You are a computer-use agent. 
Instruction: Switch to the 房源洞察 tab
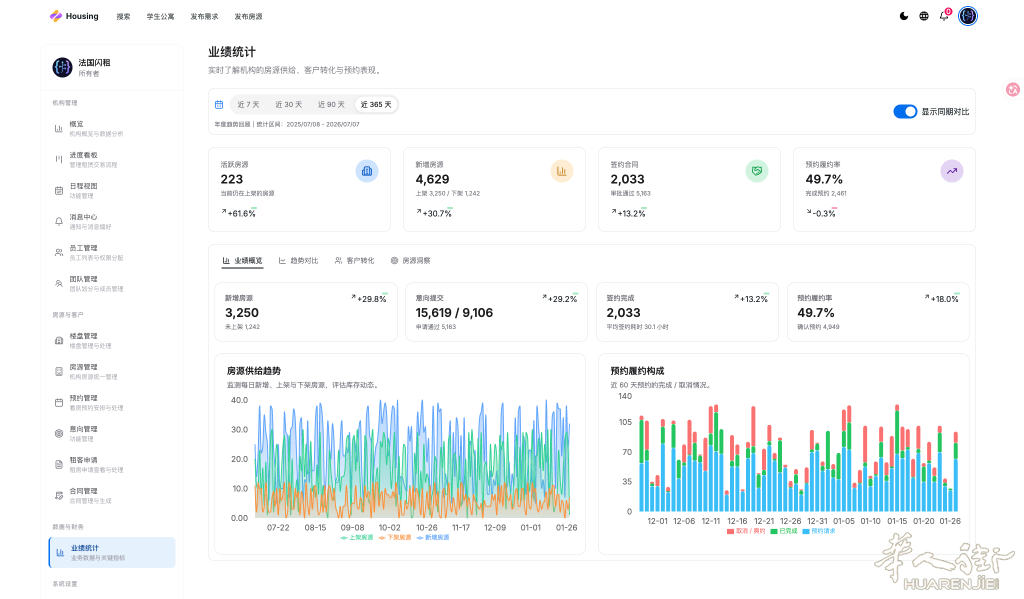411,261
